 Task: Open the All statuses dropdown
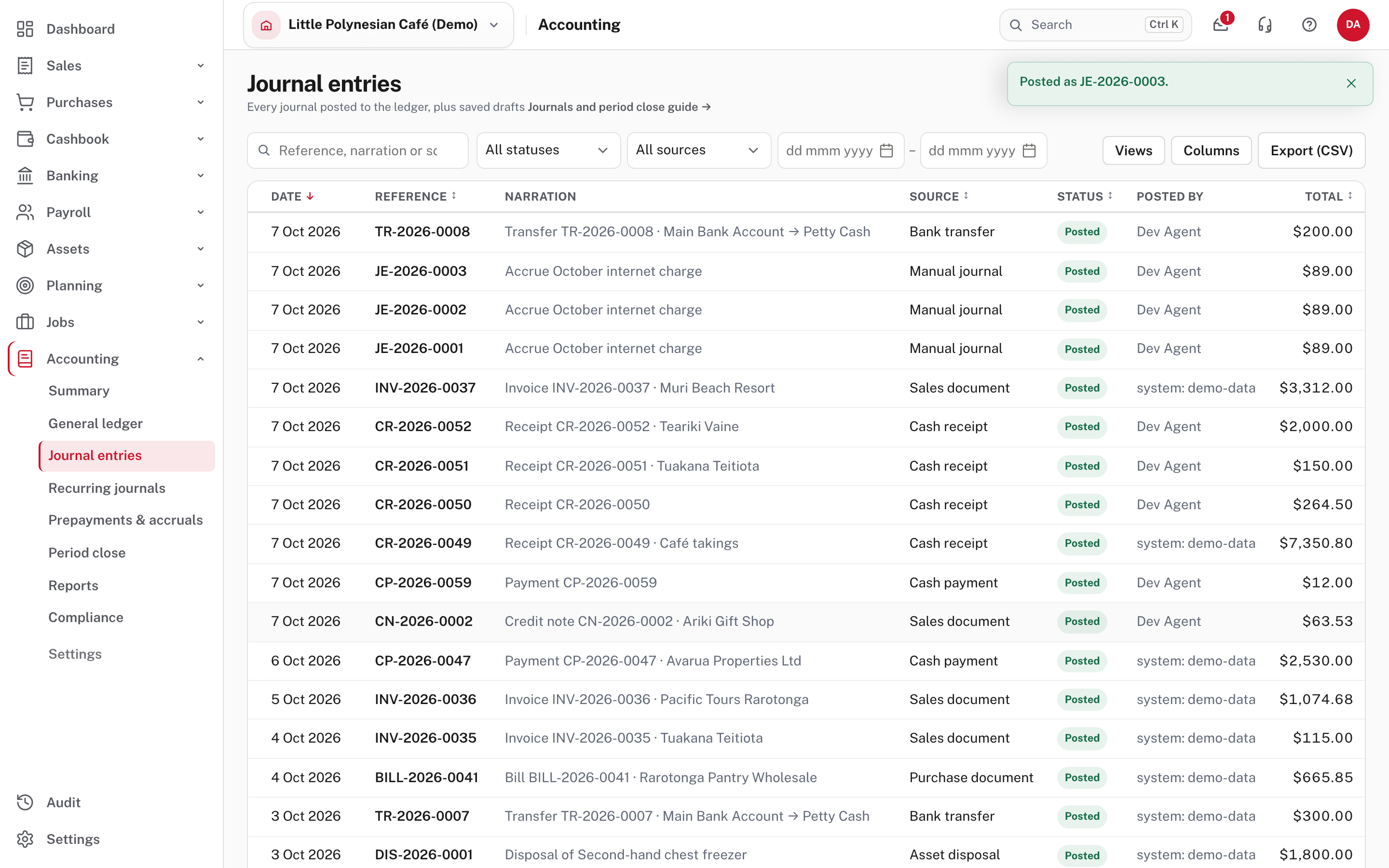click(x=548, y=150)
